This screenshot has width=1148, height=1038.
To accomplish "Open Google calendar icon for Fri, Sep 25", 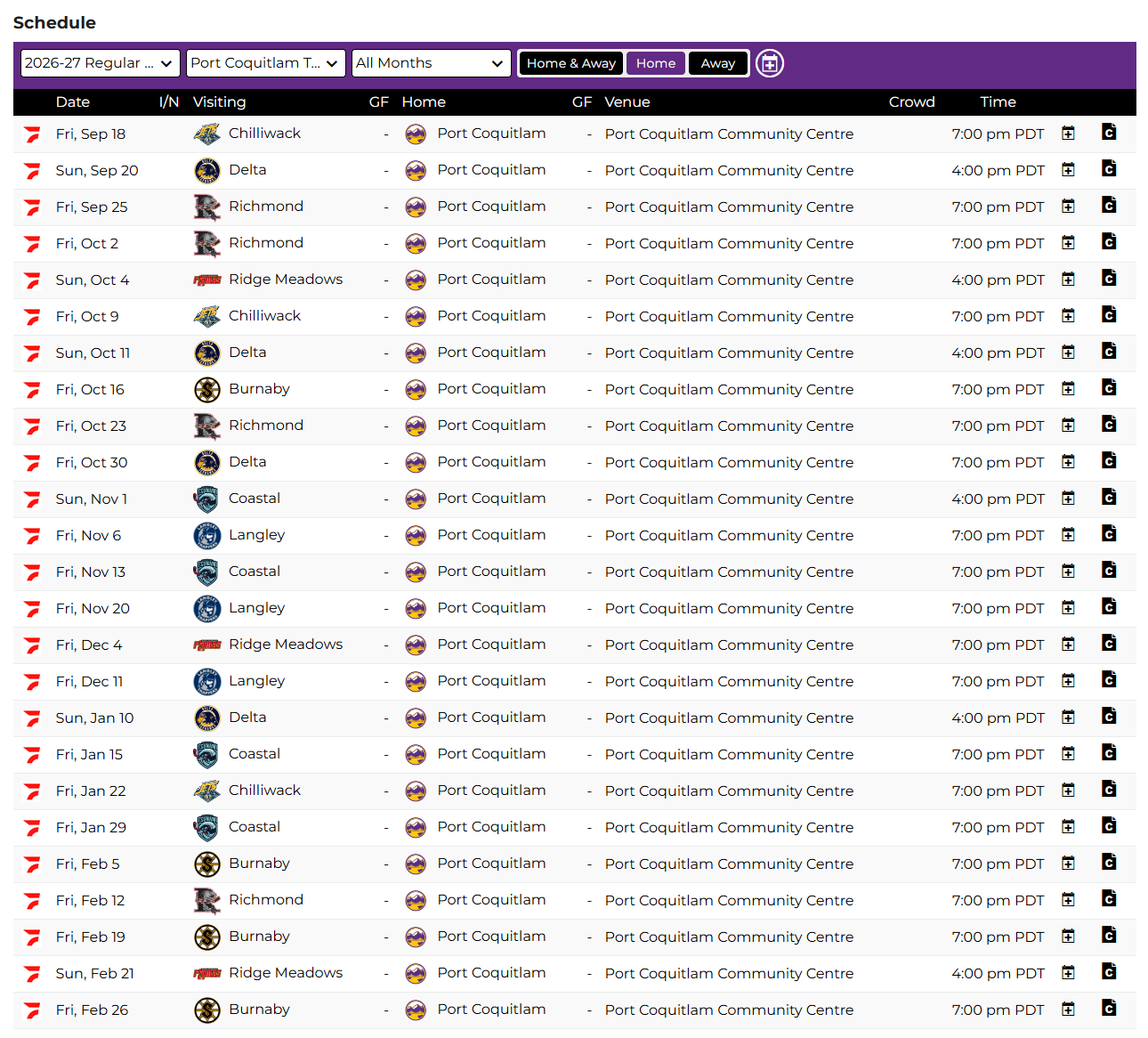I will (x=1109, y=205).
